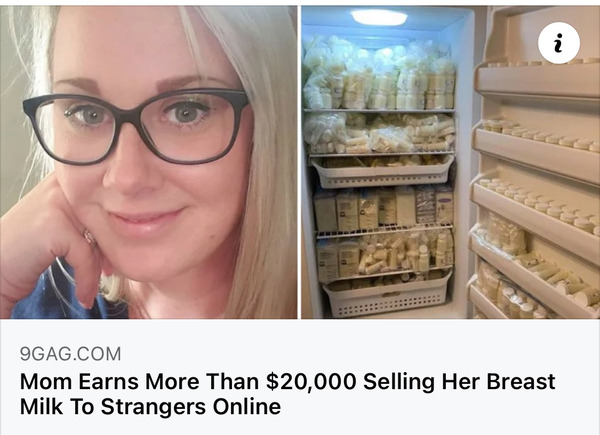The image size is (600, 435).
Task: Click the '$20,000' text in headline
Action: tap(311, 381)
